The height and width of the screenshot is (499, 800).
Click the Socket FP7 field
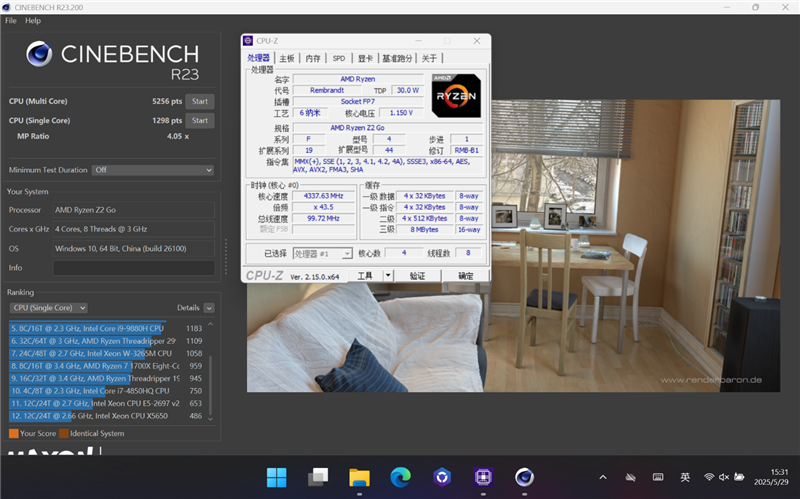(358, 102)
